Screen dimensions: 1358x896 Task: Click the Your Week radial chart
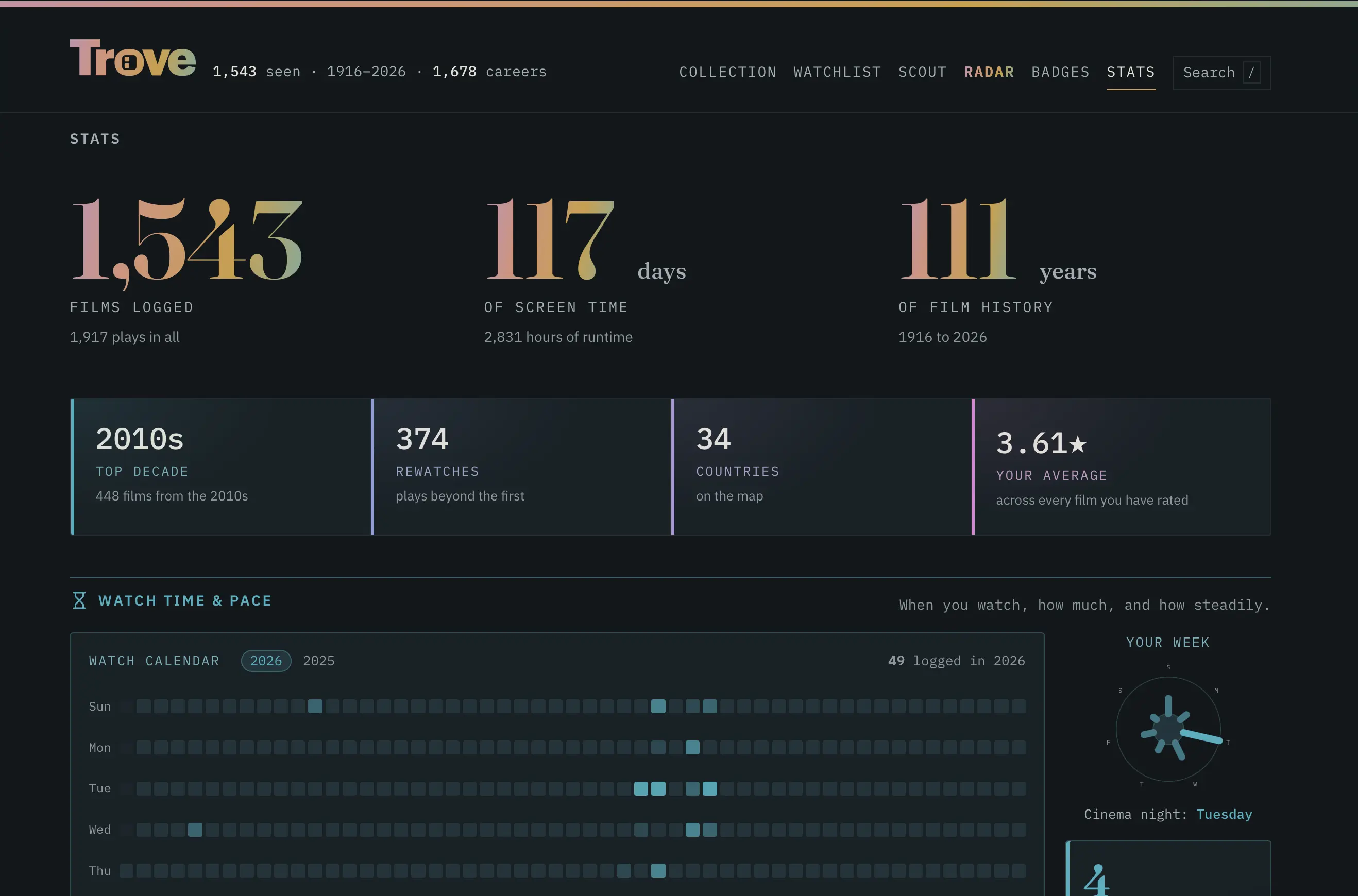point(1168,729)
